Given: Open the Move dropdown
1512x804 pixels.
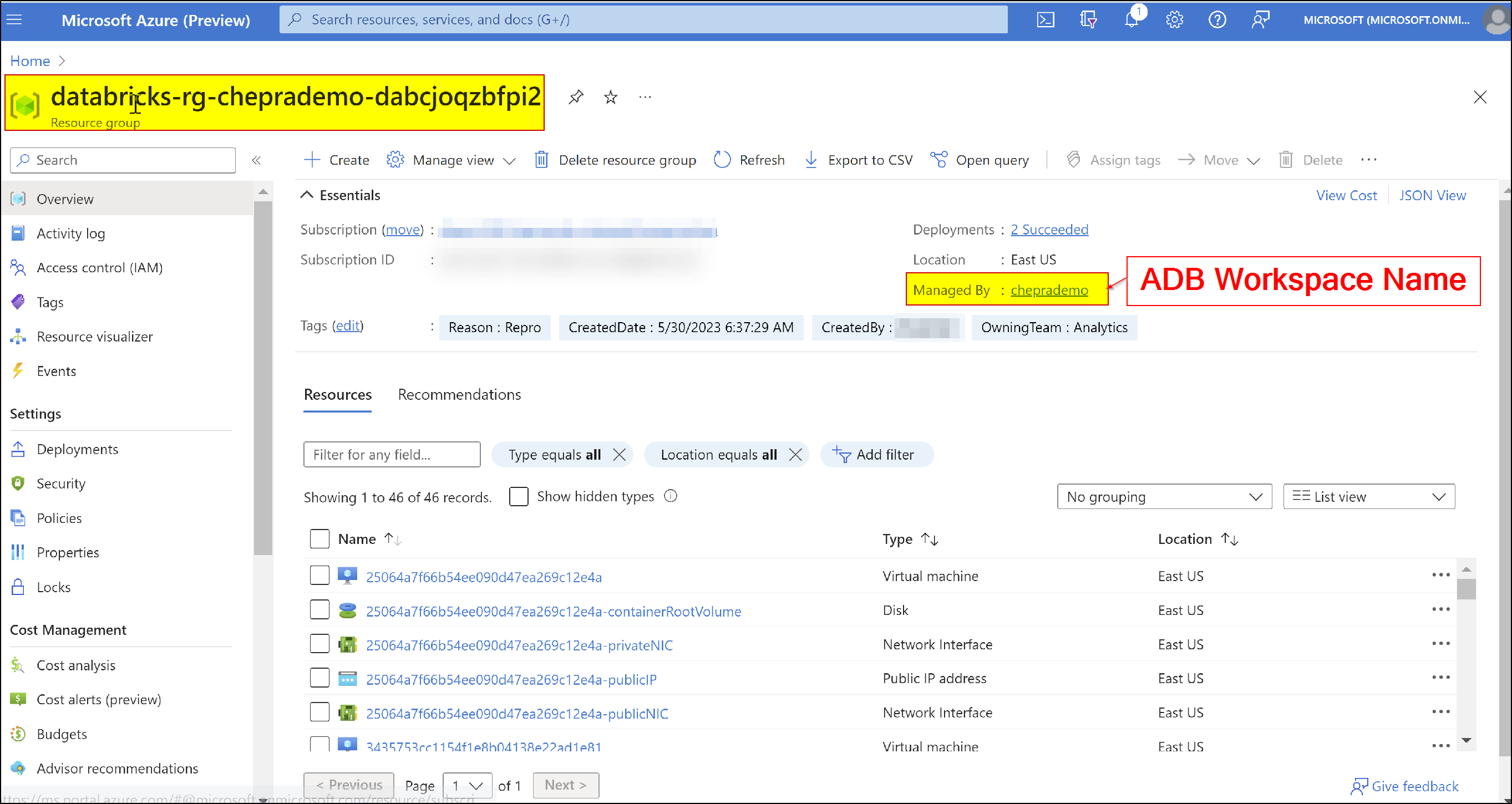Looking at the screenshot, I should (x=1219, y=160).
